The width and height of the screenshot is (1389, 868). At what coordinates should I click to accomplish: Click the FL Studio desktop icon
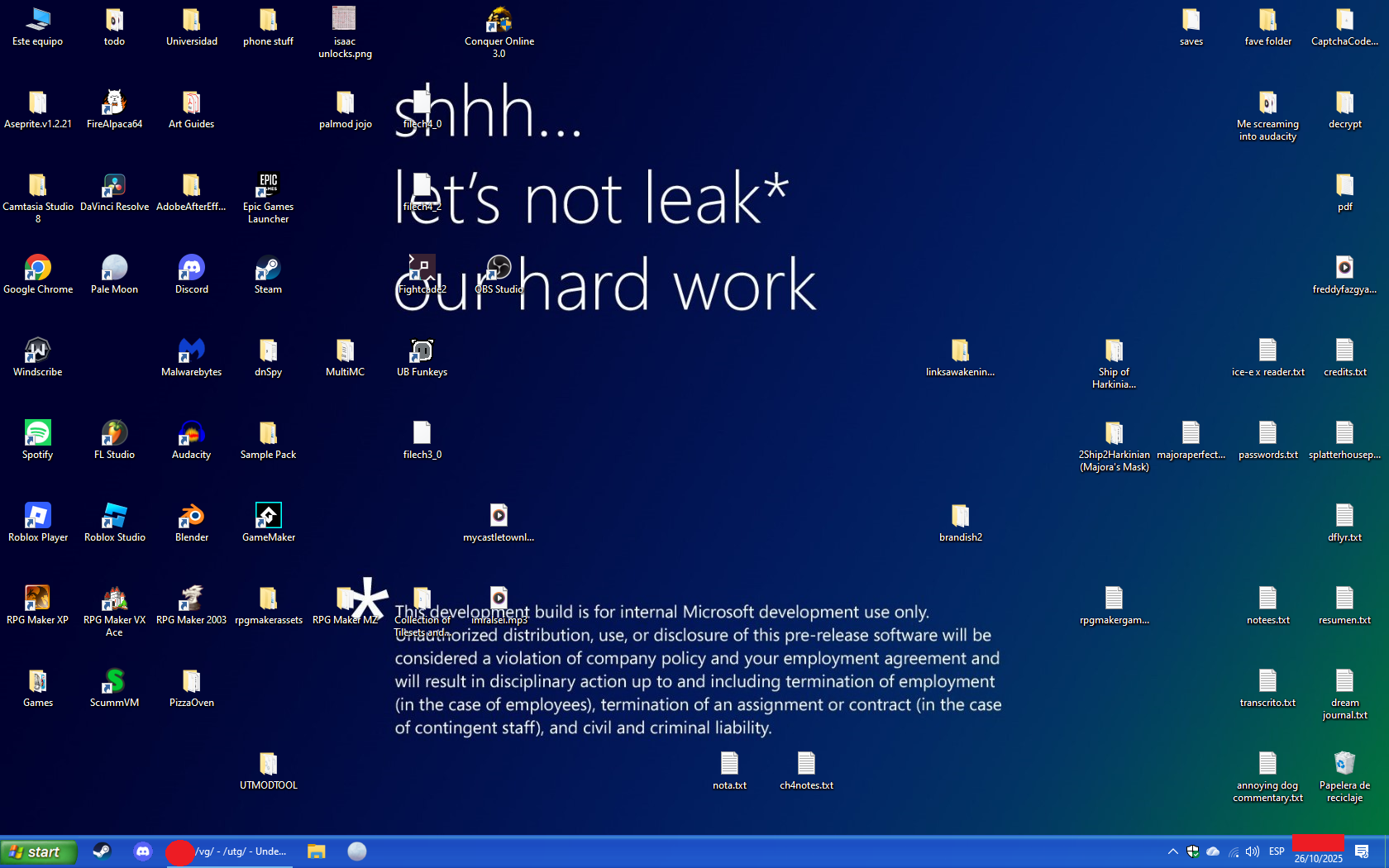[x=114, y=440]
